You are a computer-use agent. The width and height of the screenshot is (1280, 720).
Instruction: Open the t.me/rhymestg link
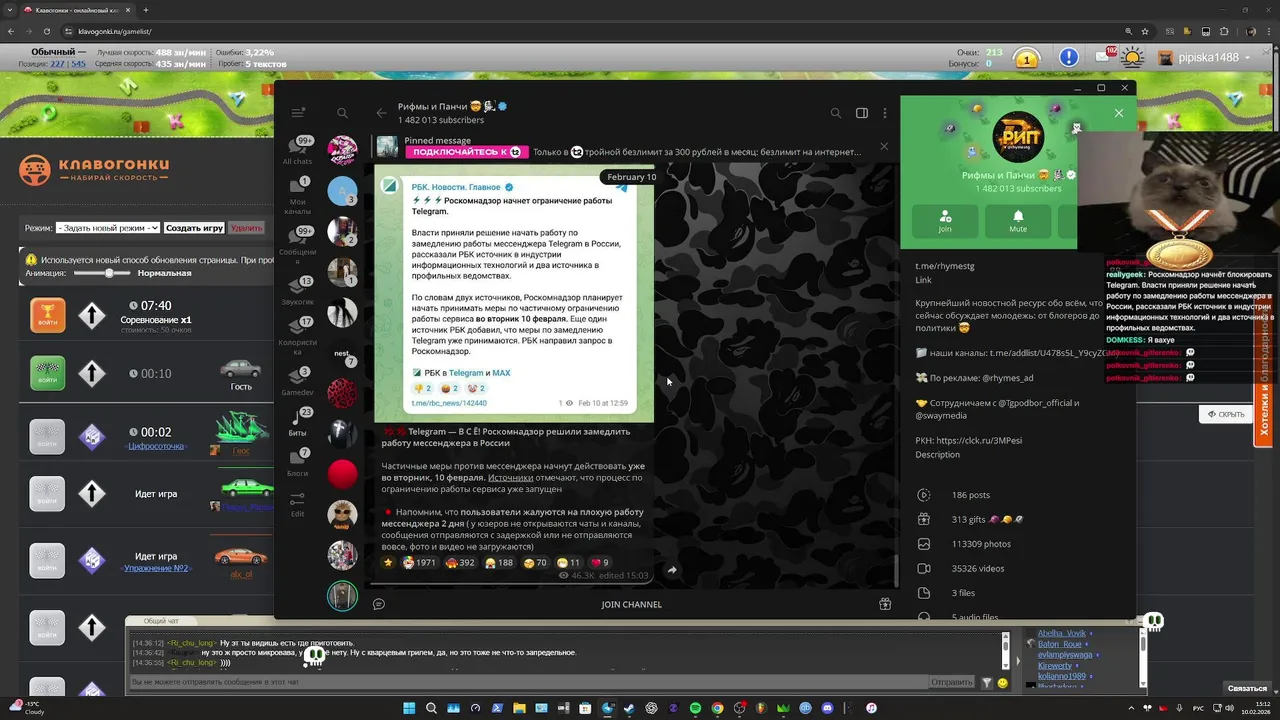tap(945, 266)
